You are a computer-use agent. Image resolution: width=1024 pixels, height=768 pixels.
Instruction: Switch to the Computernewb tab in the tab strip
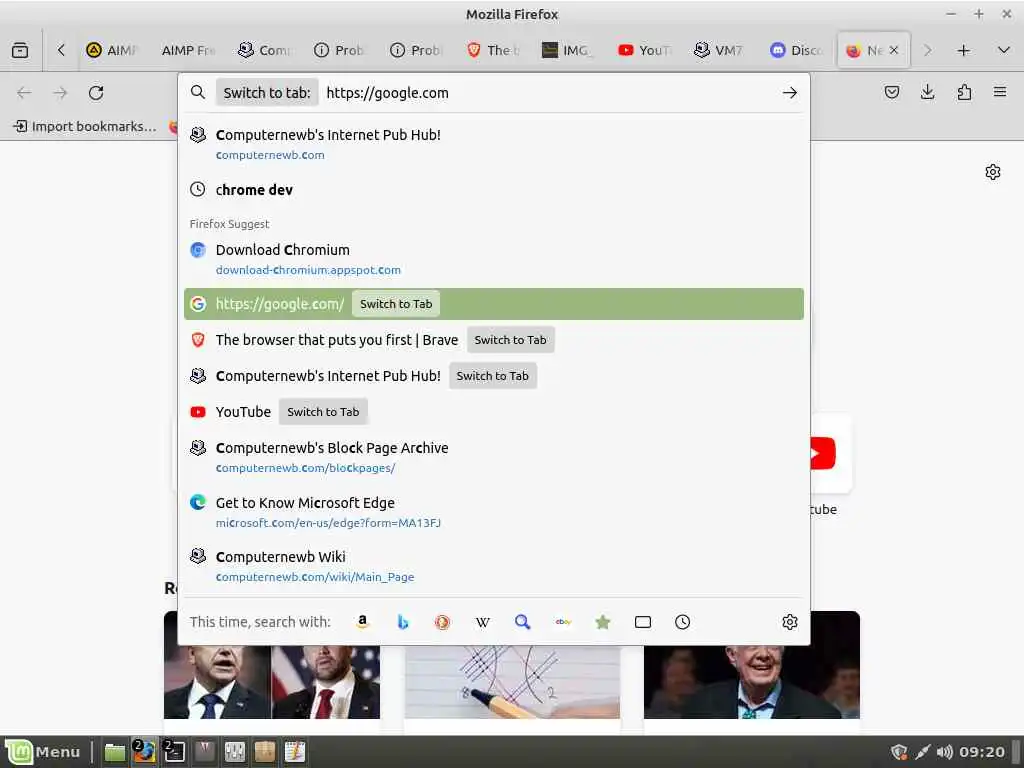click(264, 50)
